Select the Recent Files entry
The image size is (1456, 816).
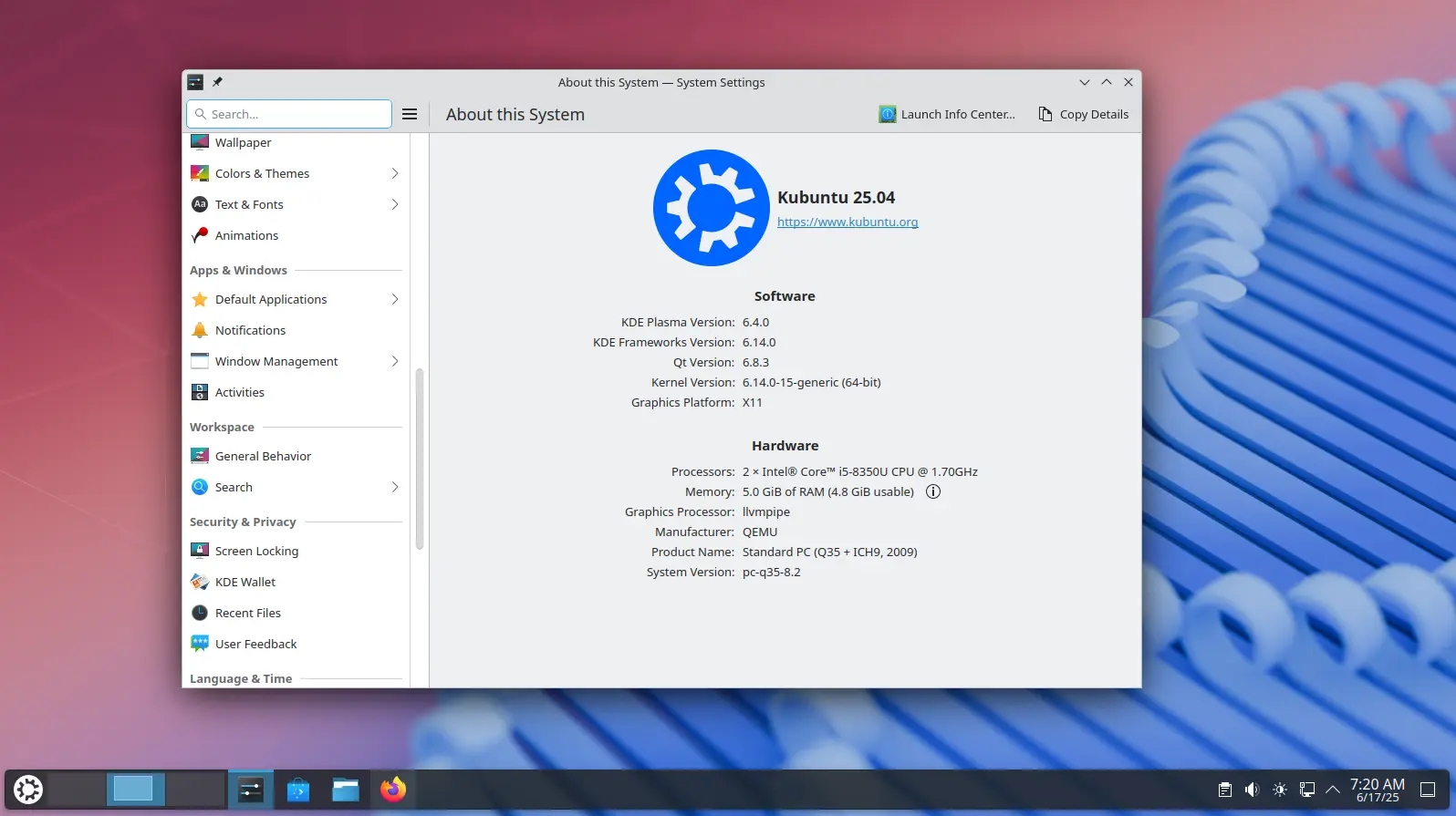(x=296, y=613)
